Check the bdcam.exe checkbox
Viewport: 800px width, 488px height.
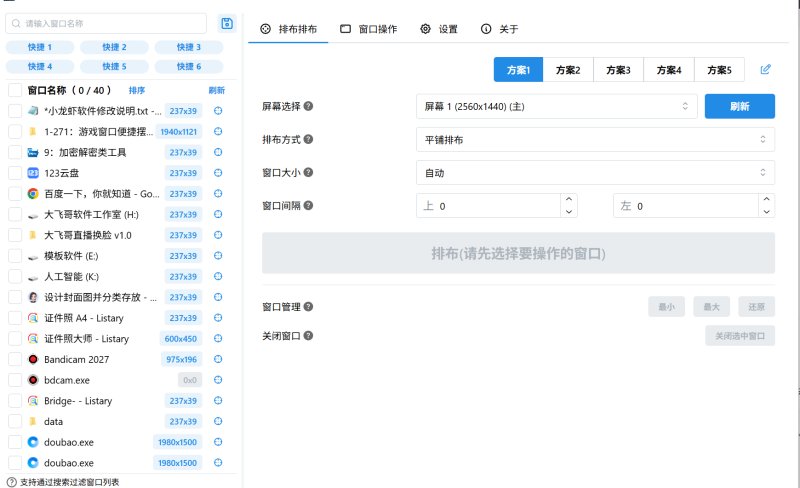[15, 380]
